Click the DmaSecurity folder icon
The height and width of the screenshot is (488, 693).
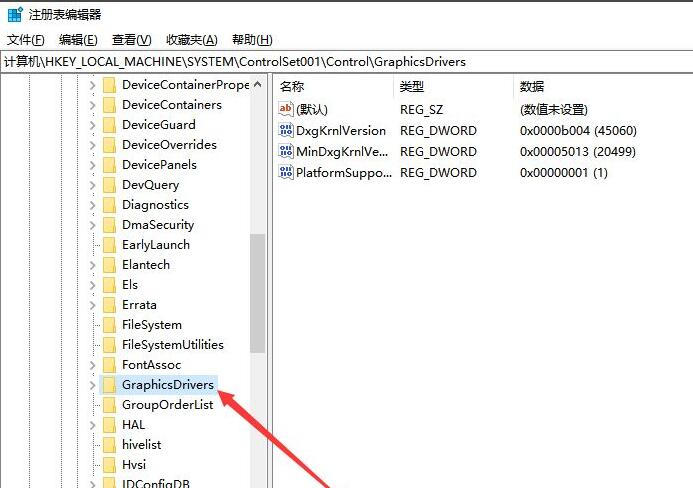coord(109,225)
